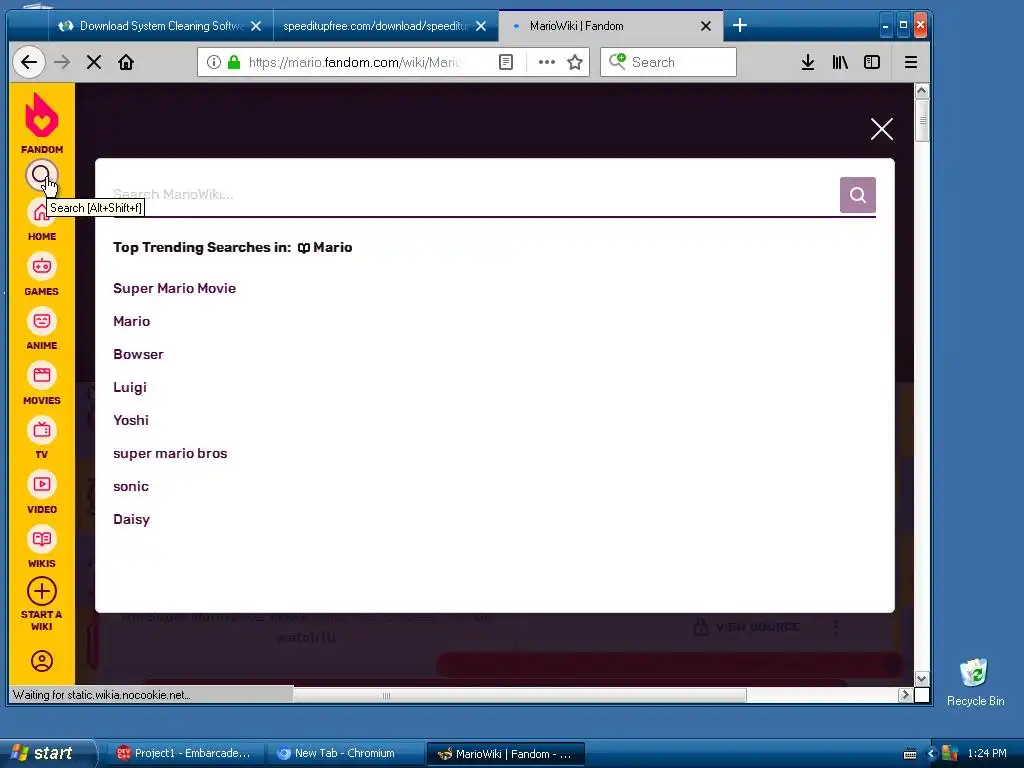Toggle the sidebars icon in toolbar
1024x768 pixels.
click(872, 62)
